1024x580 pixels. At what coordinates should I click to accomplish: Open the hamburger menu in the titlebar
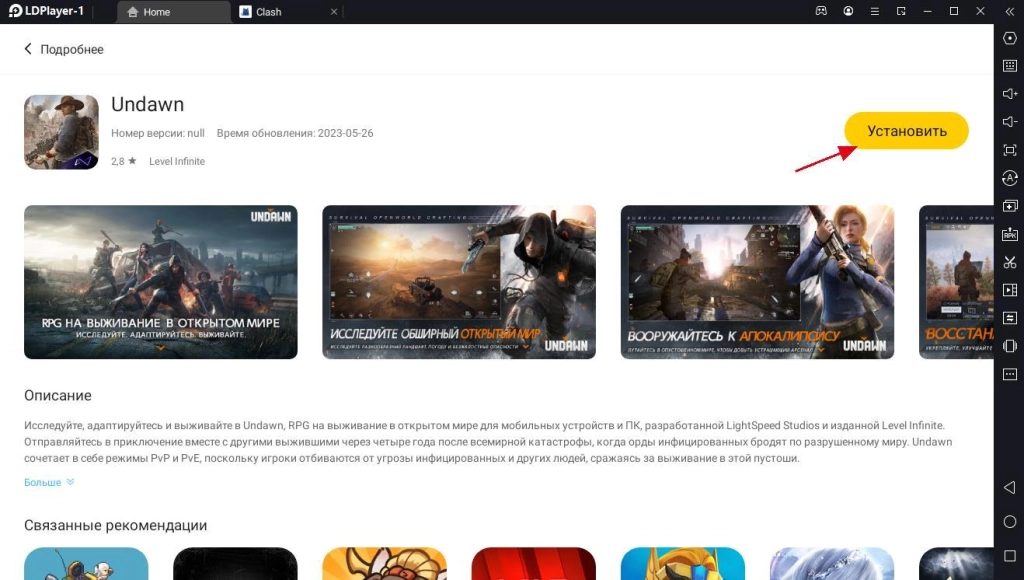(x=875, y=11)
